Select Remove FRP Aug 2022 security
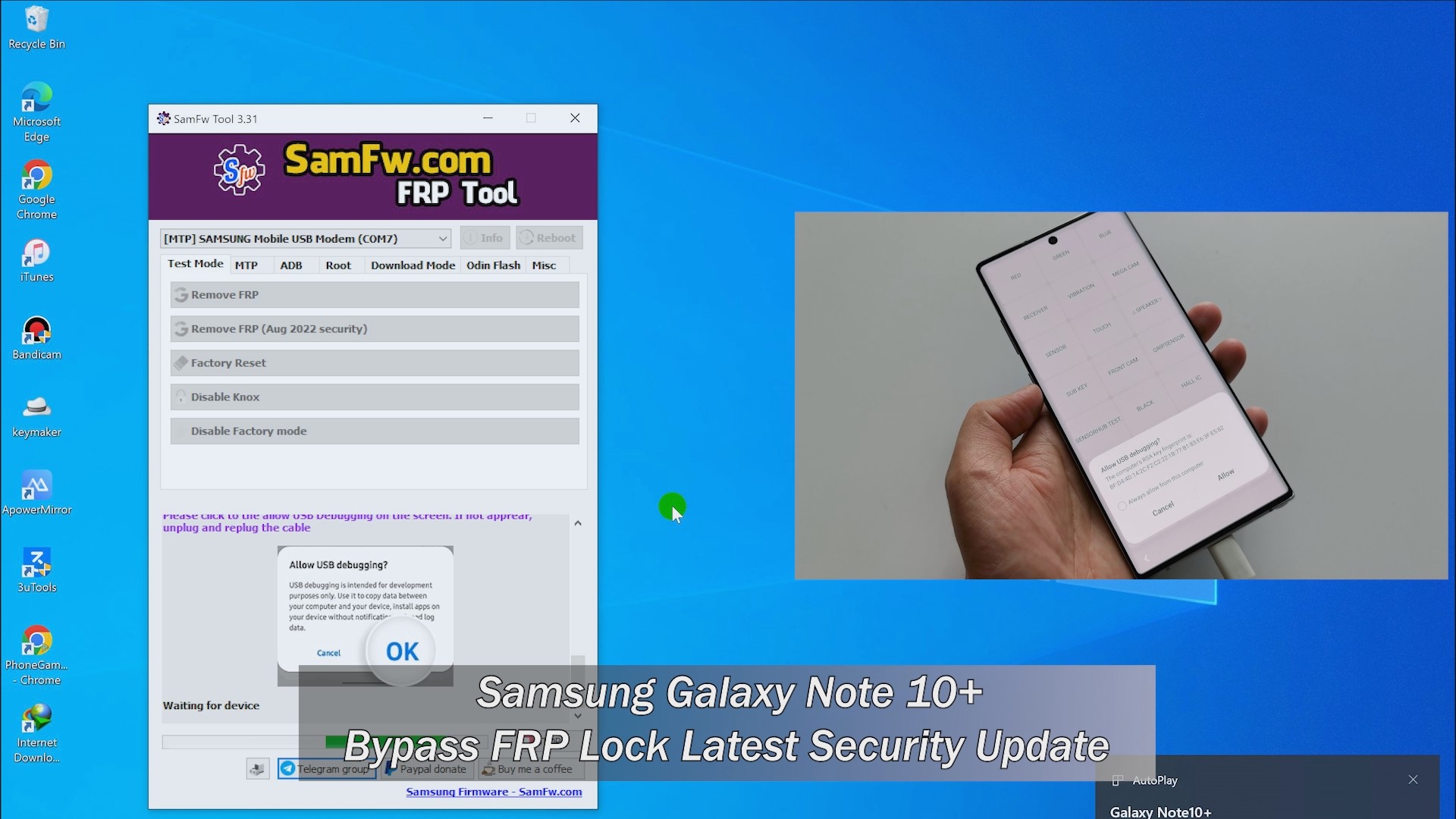 click(375, 328)
